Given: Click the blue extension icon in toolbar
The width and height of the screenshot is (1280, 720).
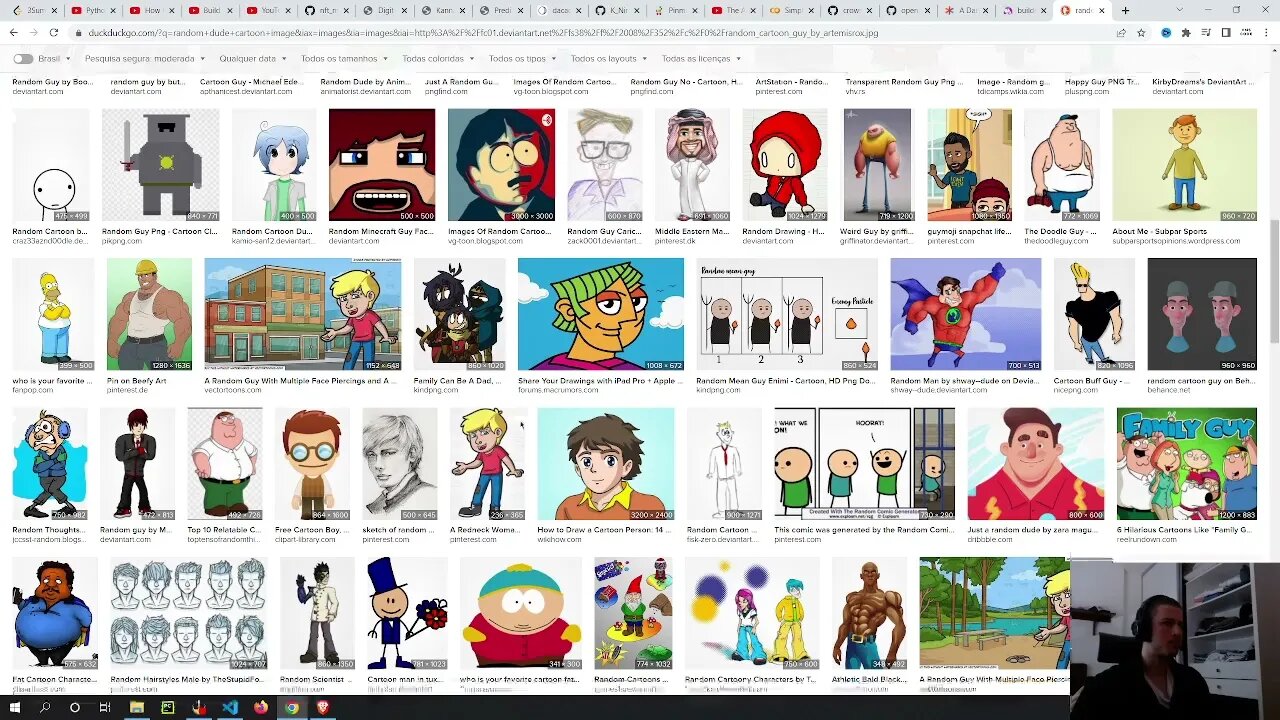Looking at the screenshot, I should [1166, 32].
